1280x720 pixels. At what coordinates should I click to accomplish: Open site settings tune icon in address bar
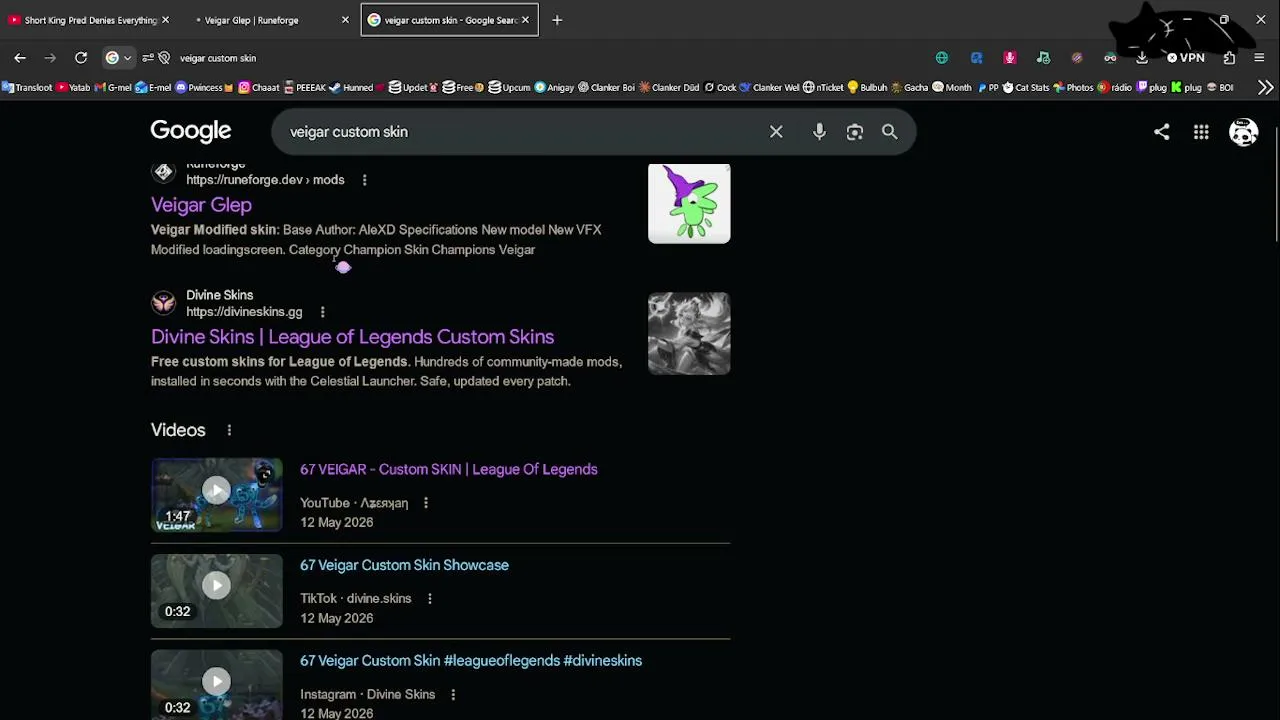148,58
